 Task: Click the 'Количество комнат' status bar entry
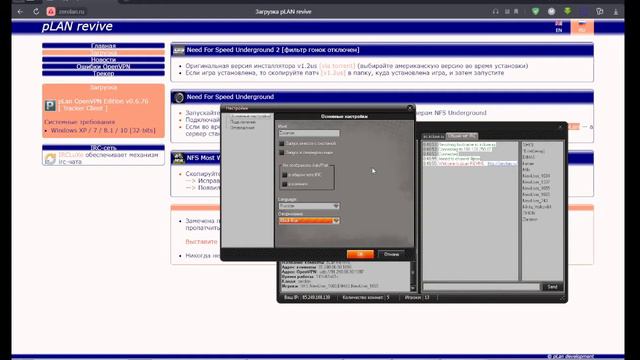click(366, 298)
